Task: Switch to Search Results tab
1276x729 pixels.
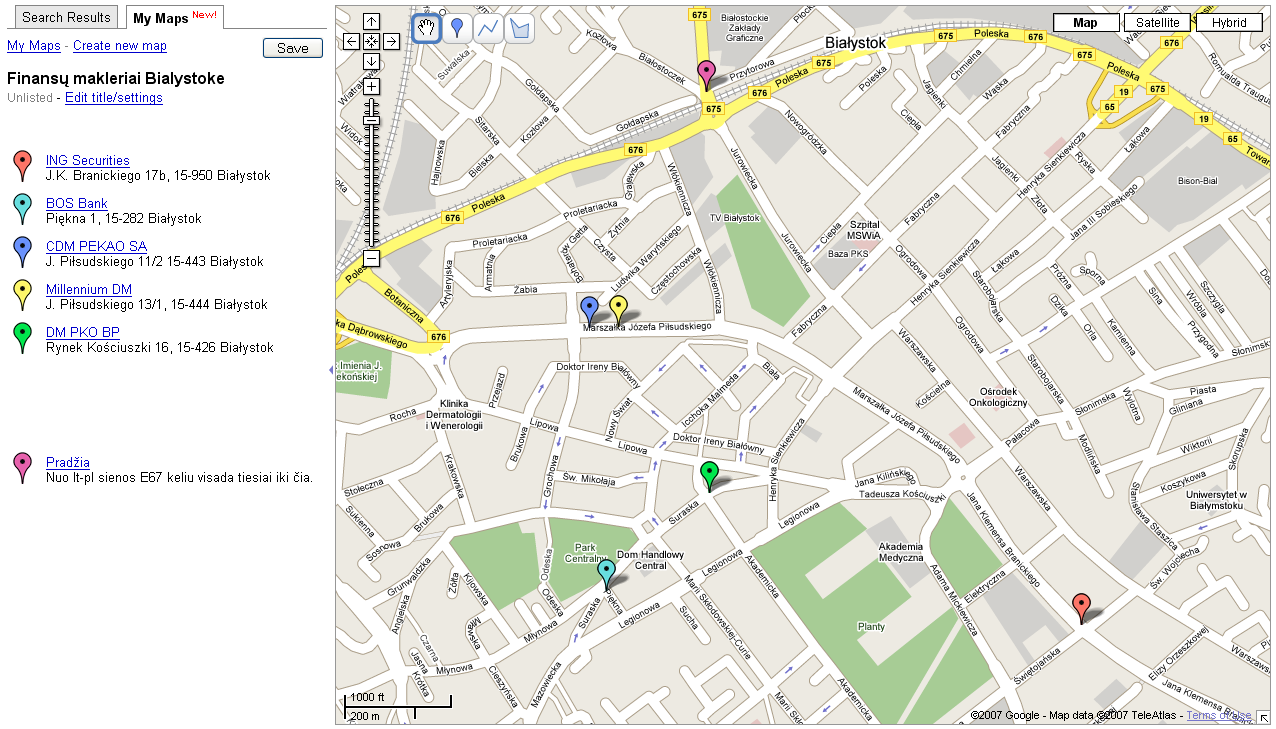Action: click(x=66, y=17)
